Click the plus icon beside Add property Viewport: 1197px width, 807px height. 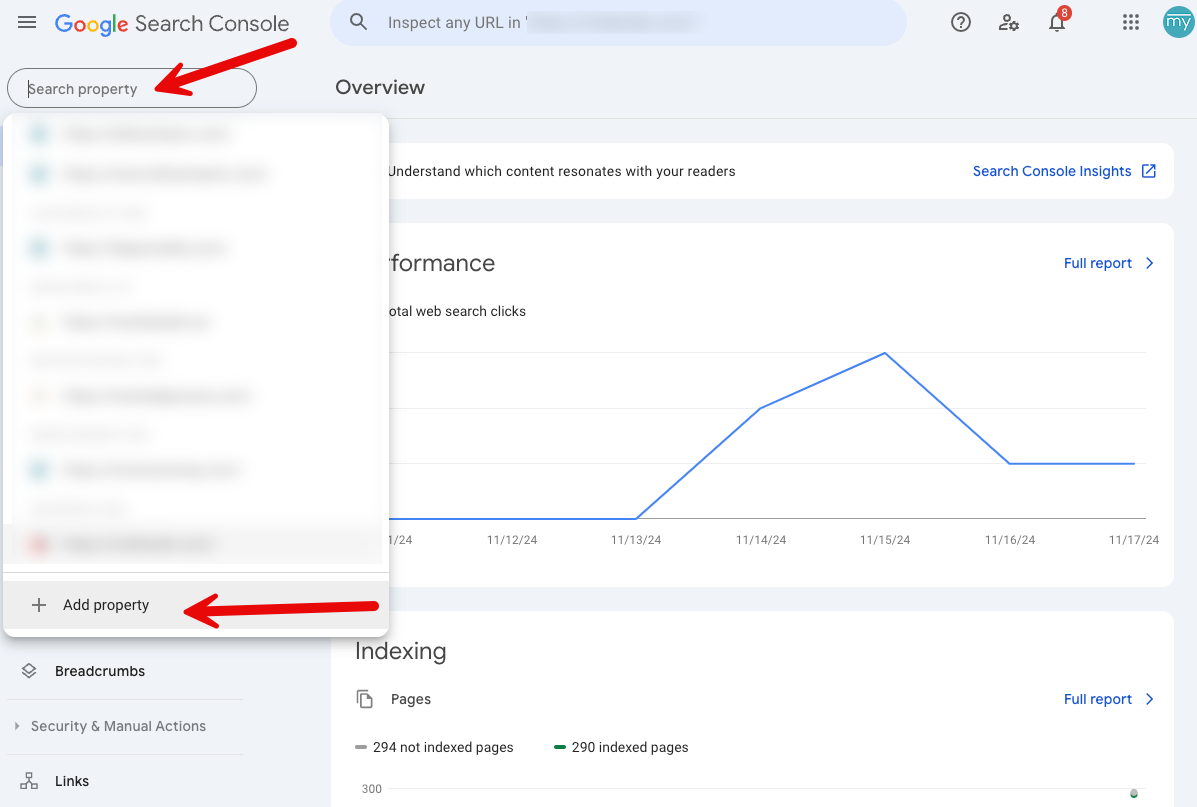tap(39, 605)
